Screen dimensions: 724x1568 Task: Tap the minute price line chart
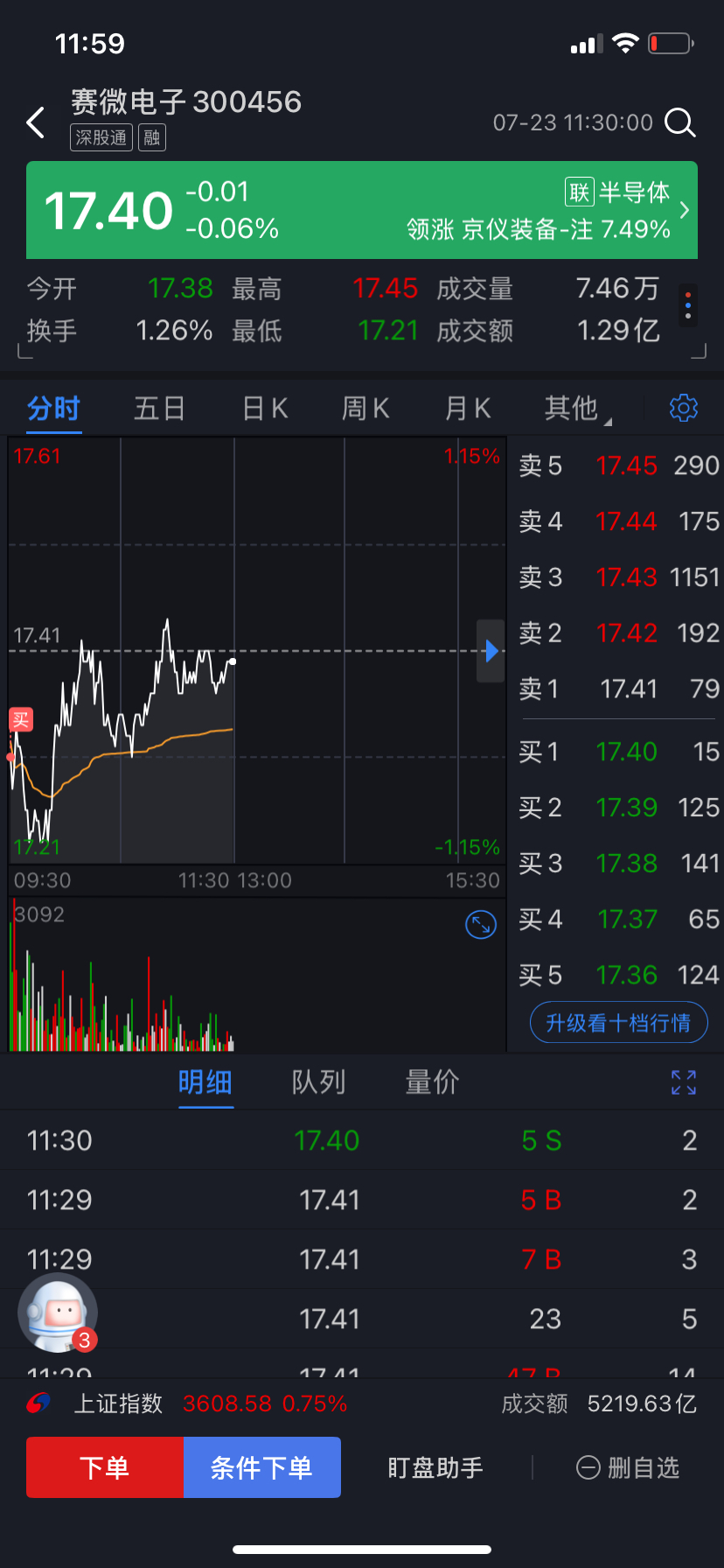(x=257, y=650)
